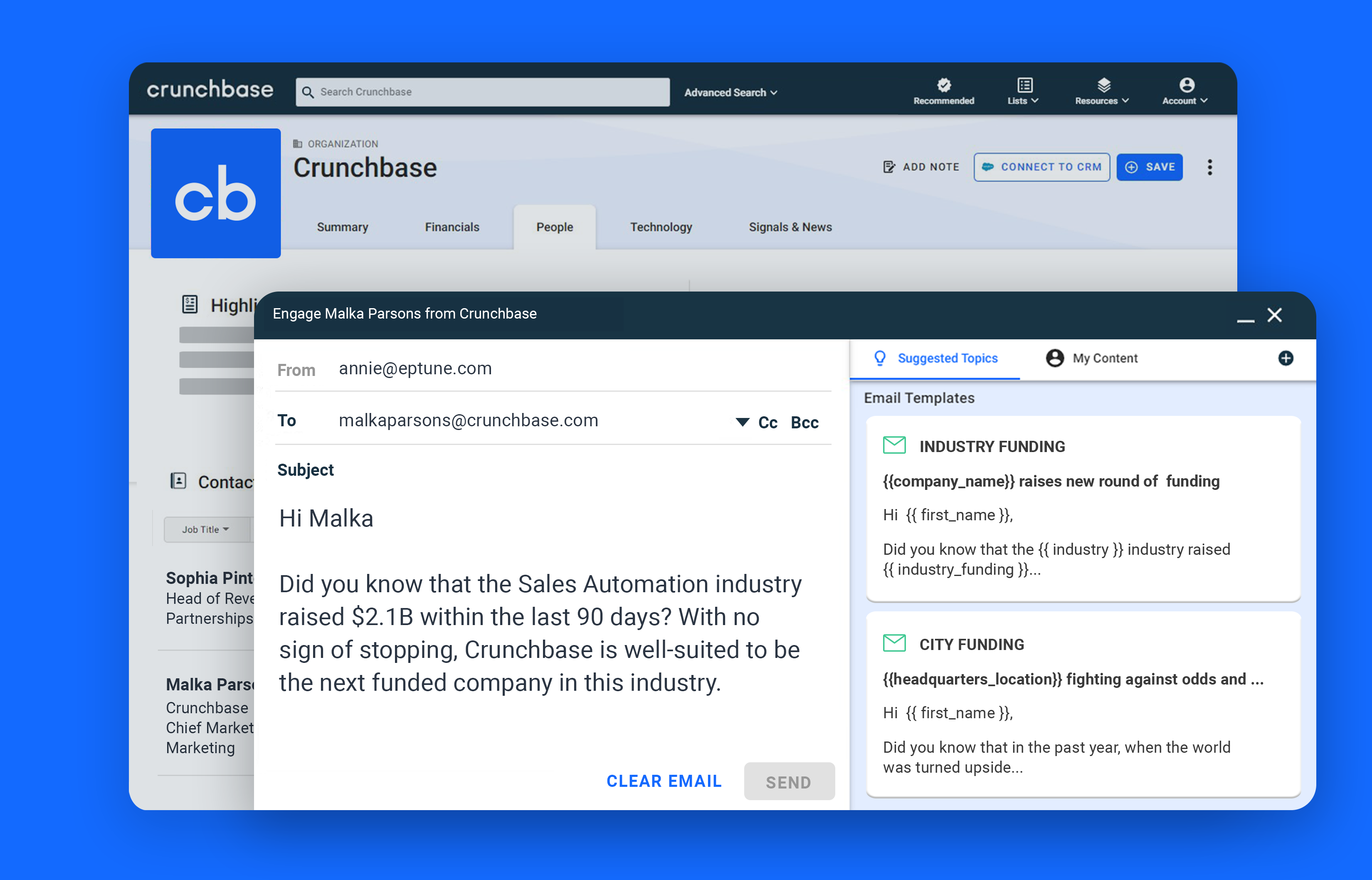
Task: Click the Send button
Action: 789,782
